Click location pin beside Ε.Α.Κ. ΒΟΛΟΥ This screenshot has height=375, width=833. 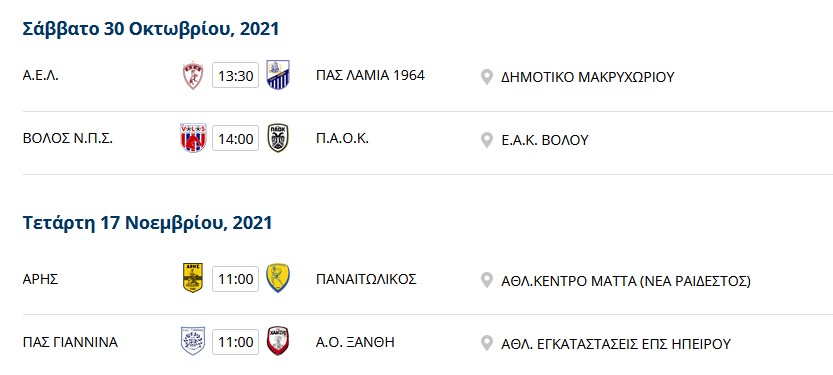coord(487,140)
